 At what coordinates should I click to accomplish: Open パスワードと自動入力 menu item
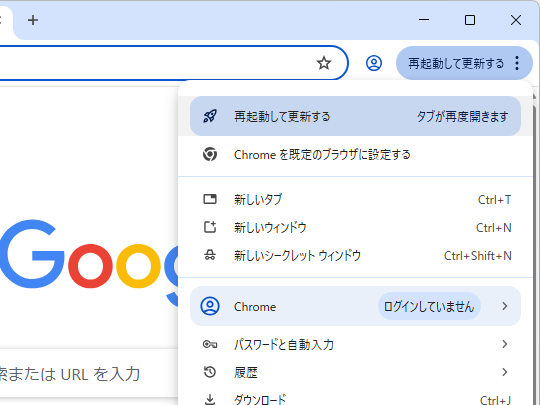coord(355,344)
